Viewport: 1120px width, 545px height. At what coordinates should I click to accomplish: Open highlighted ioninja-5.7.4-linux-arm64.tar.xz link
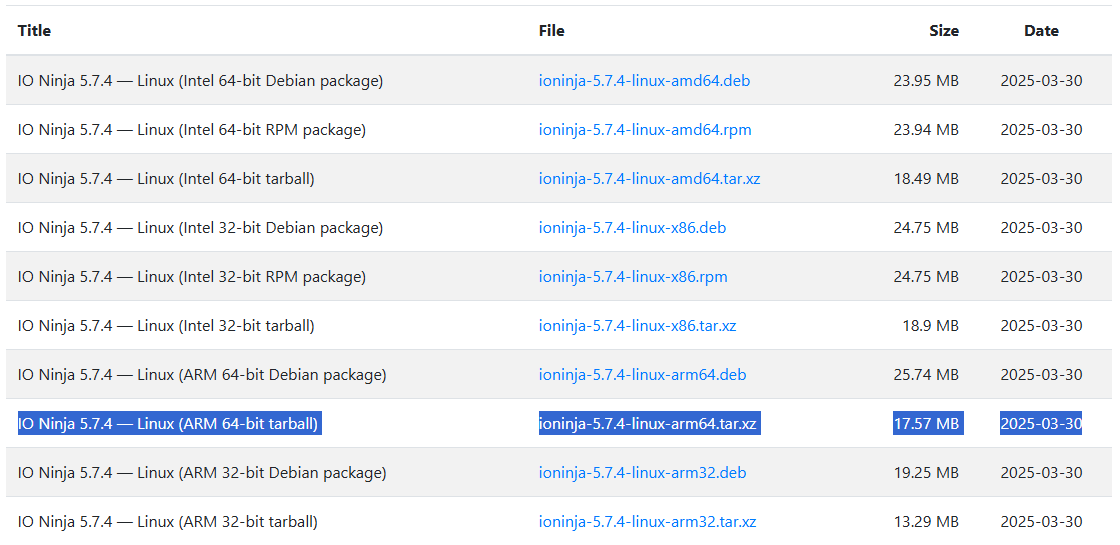pyautogui.click(x=649, y=424)
